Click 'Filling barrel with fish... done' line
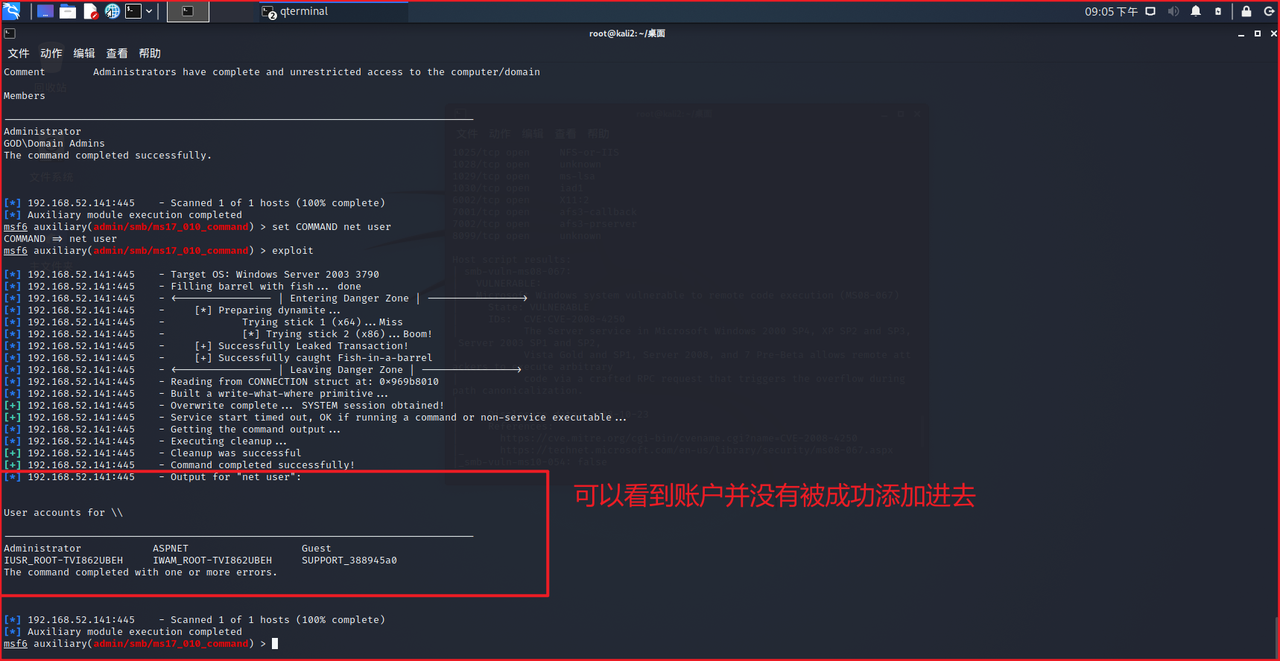Screen dimensions: 1280x661 pos(266,286)
